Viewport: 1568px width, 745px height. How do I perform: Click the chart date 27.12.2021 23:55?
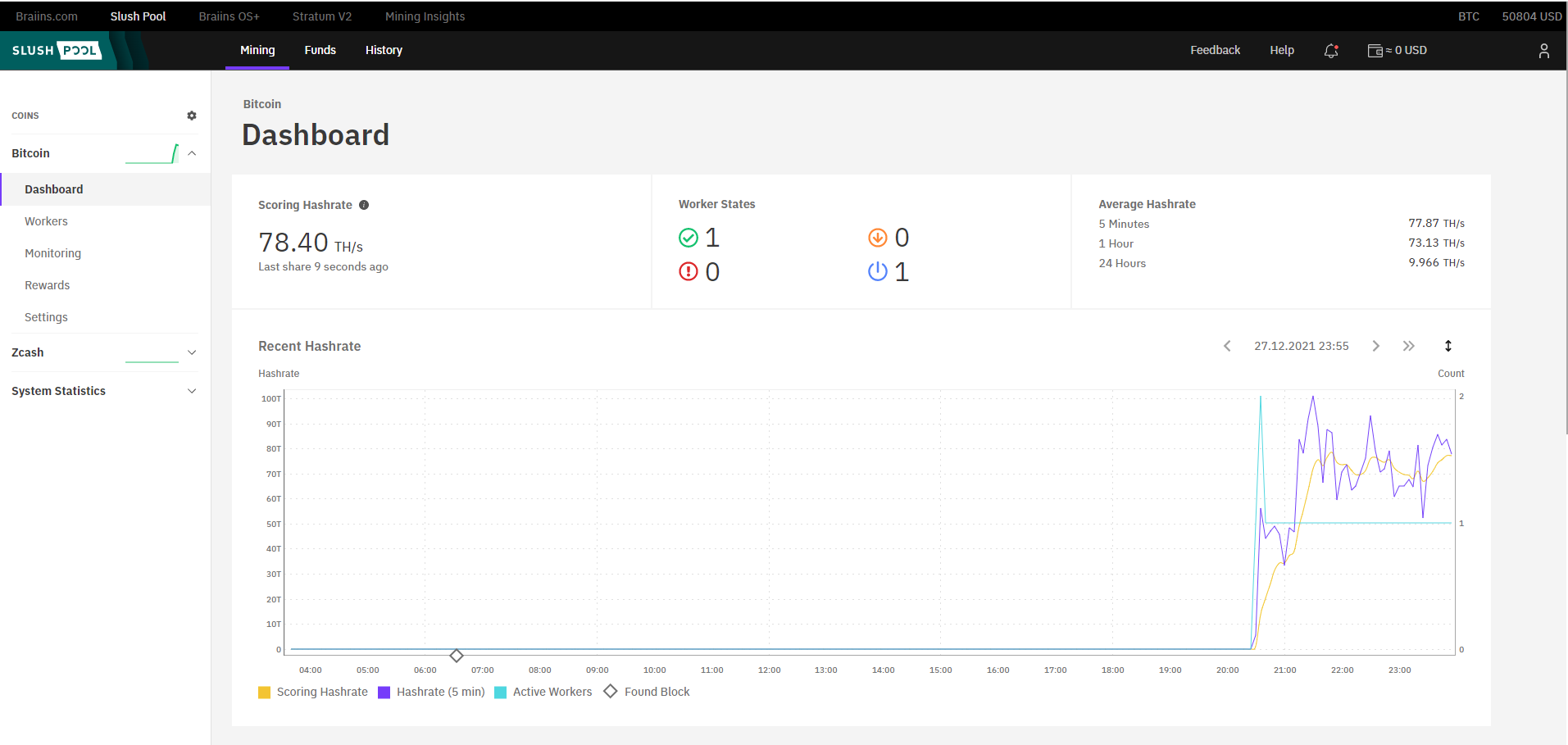point(1301,346)
